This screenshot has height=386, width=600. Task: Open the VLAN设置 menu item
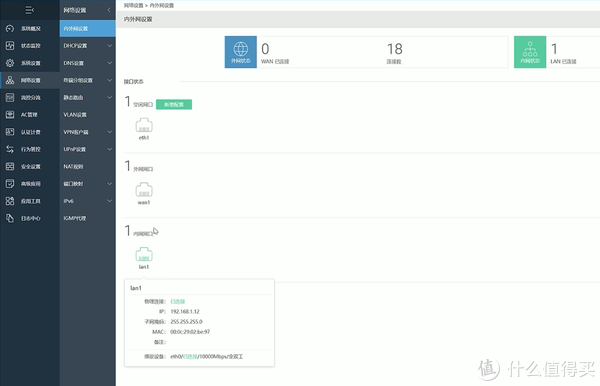click(x=88, y=114)
